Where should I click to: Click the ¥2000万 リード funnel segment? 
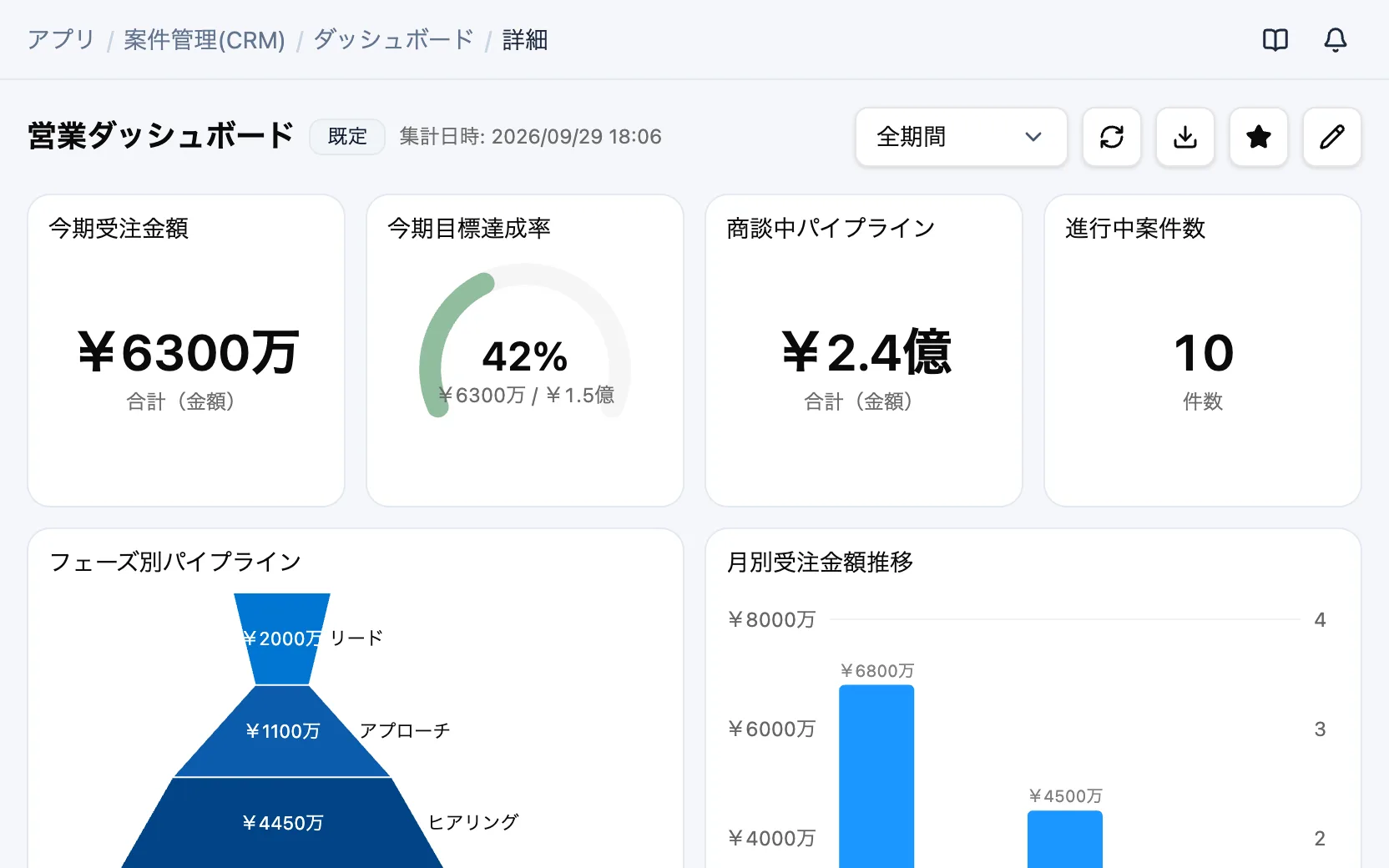282,639
